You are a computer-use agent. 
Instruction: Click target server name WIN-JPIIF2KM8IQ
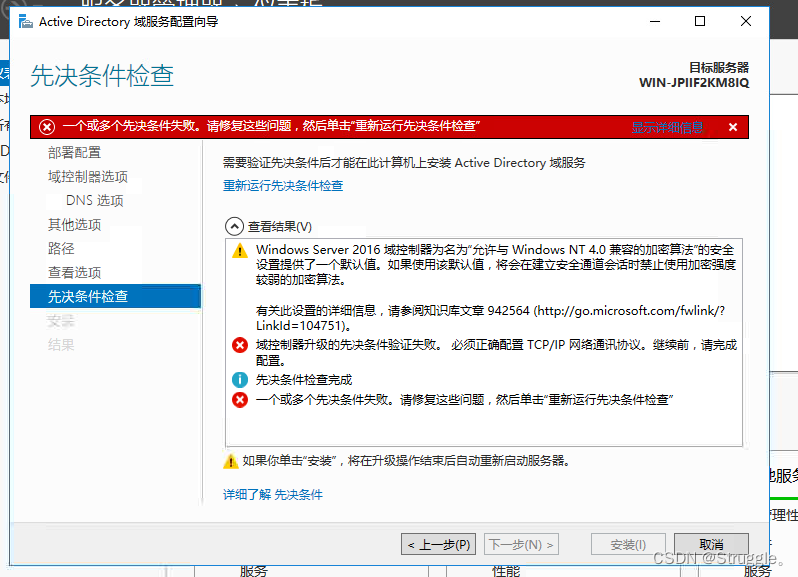point(694,82)
